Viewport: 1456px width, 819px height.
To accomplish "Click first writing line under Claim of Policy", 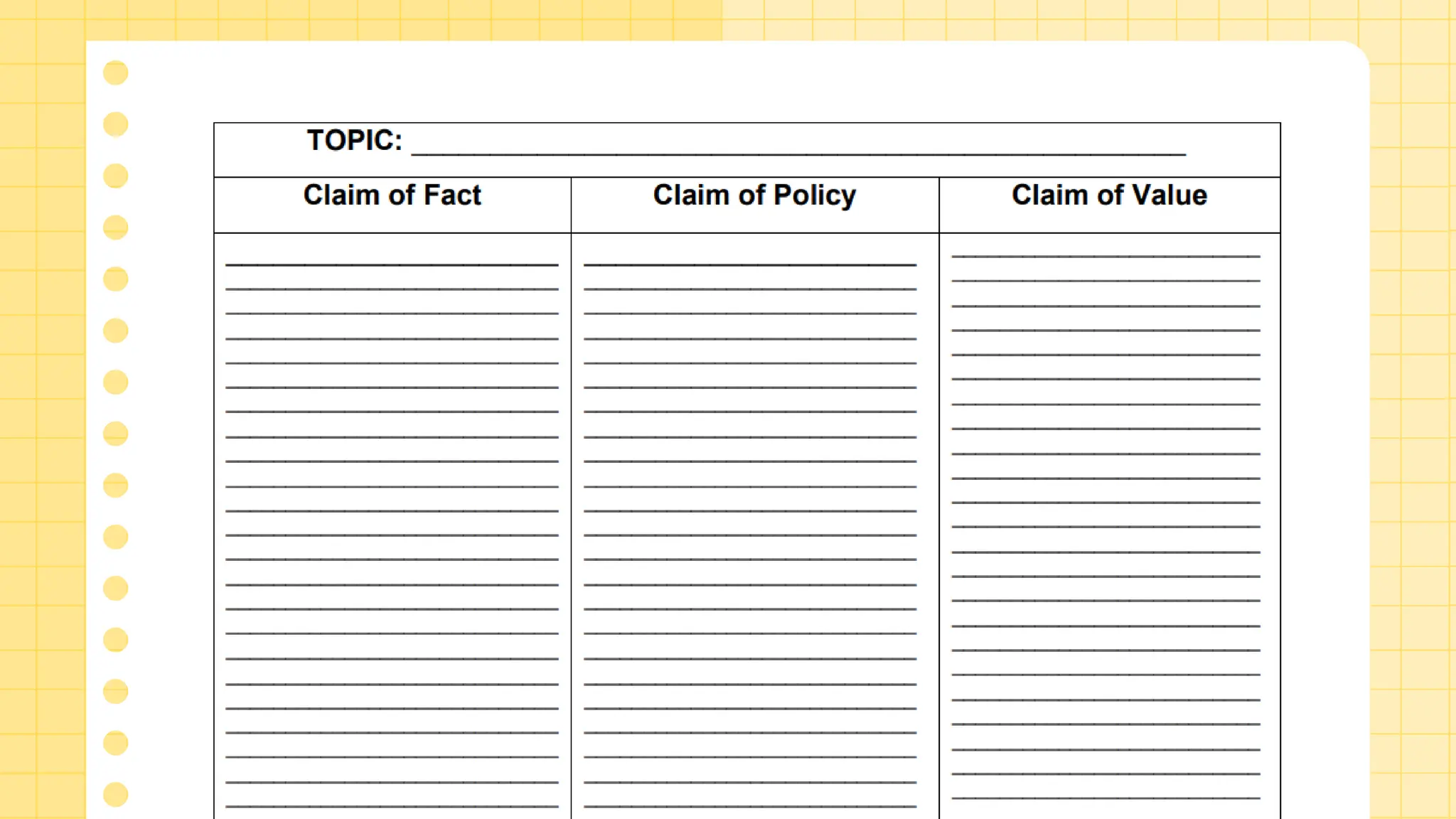I will tap(750, 264).
